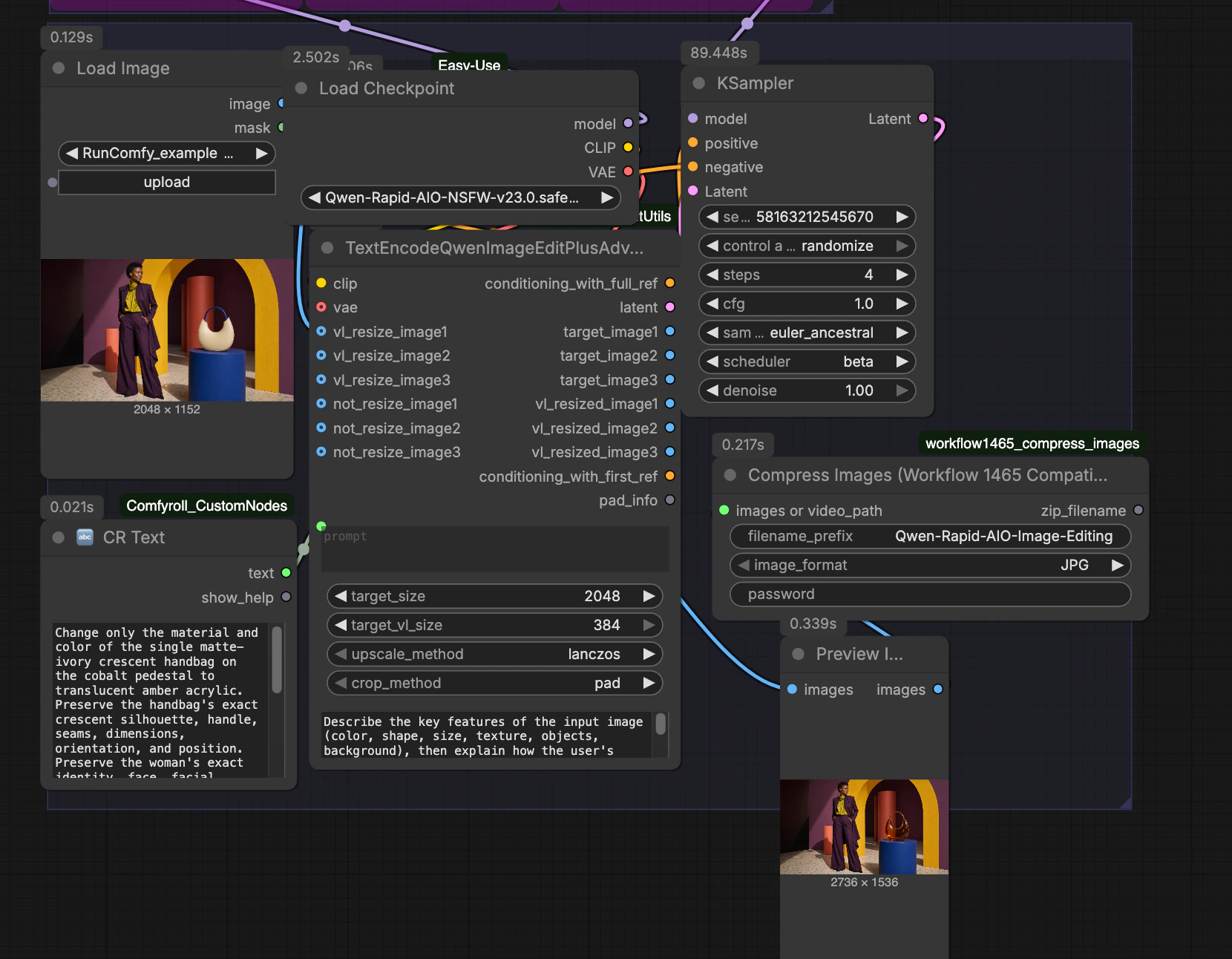This screenshot has height=959, width=1232.
Task: Decrease target_vl_size with its left arrow
Action: pyautogui.click(x=341, y=625)
